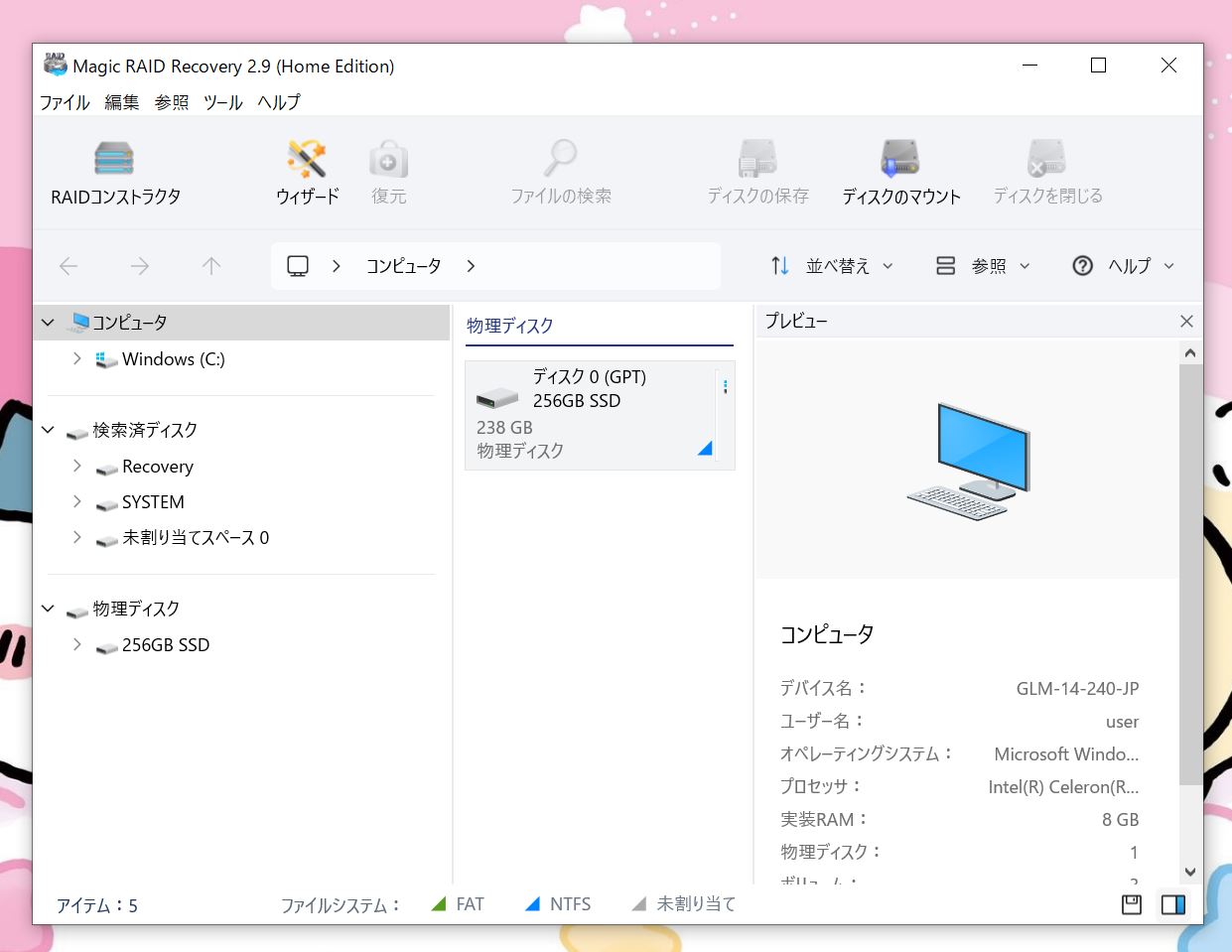Click the chevron after the computer icon in path
Screen dimensions: 1232x952
[337, 266]
